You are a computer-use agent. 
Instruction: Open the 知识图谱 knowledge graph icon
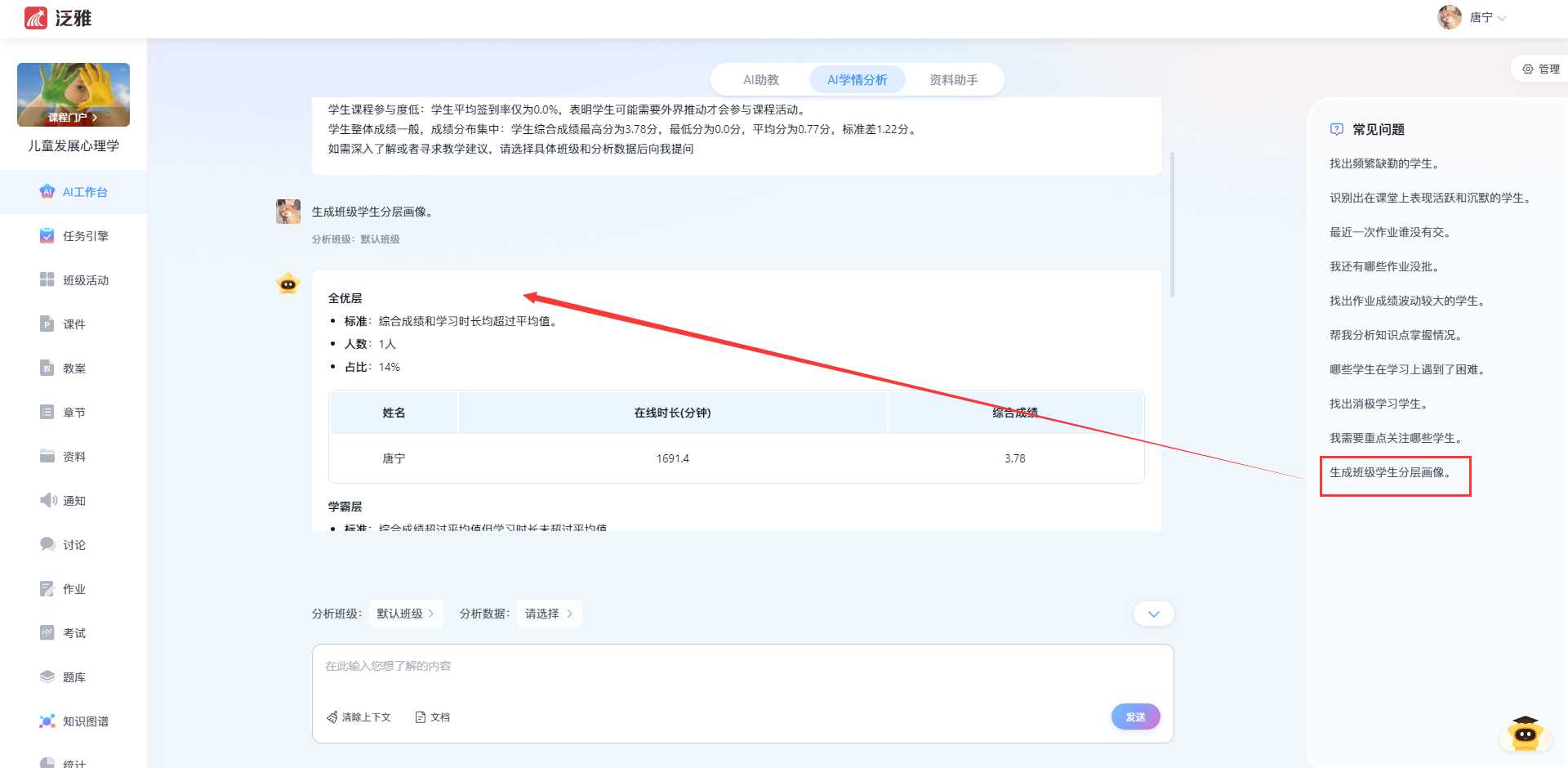[x=47, y=721]
